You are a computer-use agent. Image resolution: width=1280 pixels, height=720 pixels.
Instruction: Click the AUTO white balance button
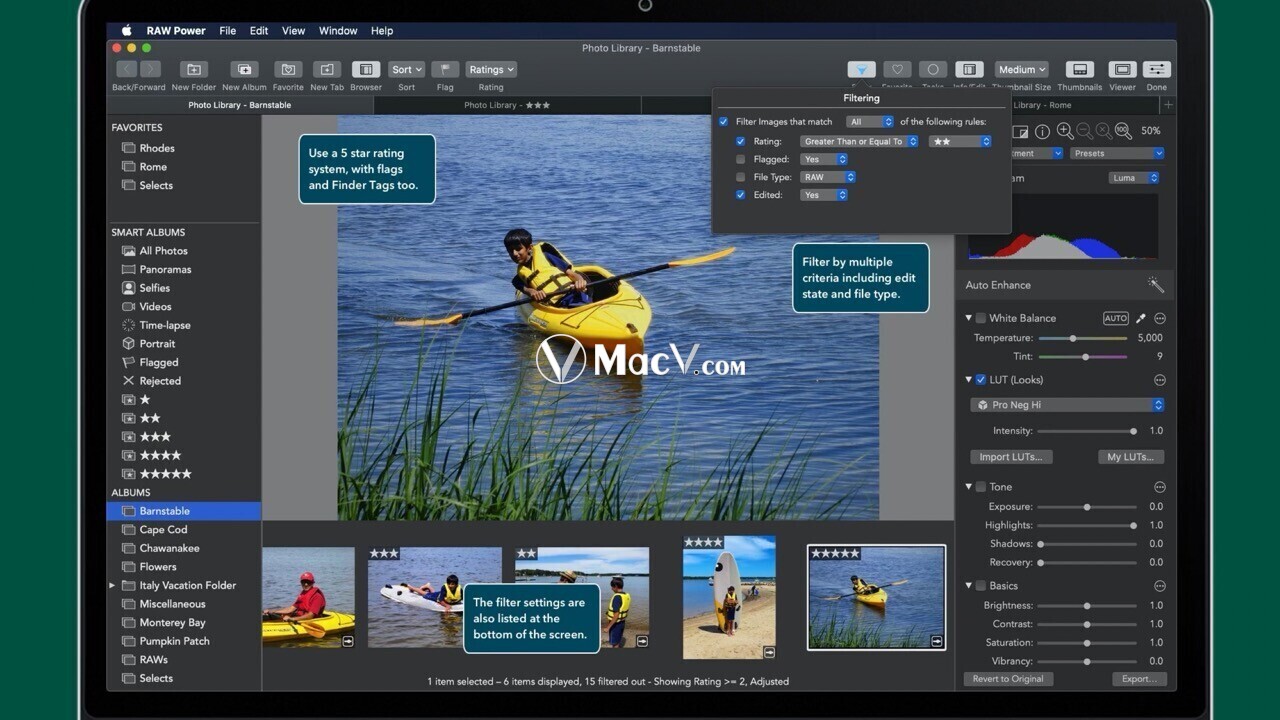tap(1115, 318)
